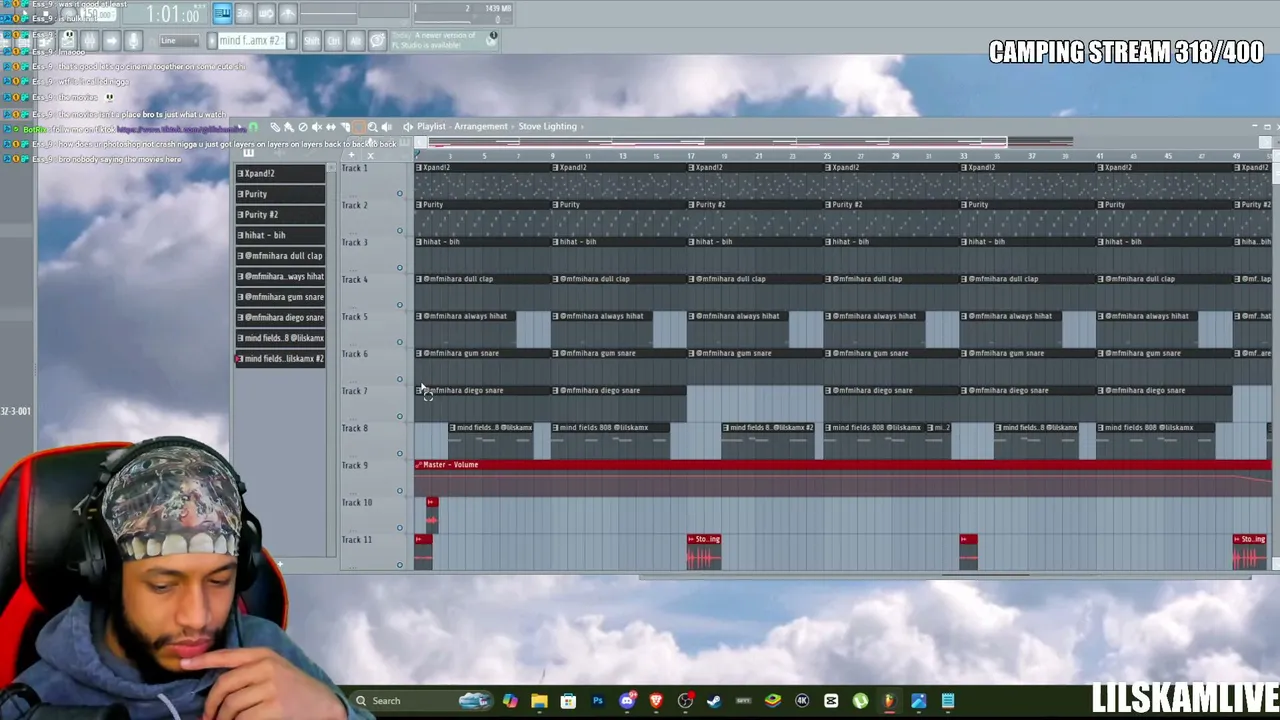Select '@mfmihara diego snare' in picker
This screenshot has height=720, width=1280.
280,317
